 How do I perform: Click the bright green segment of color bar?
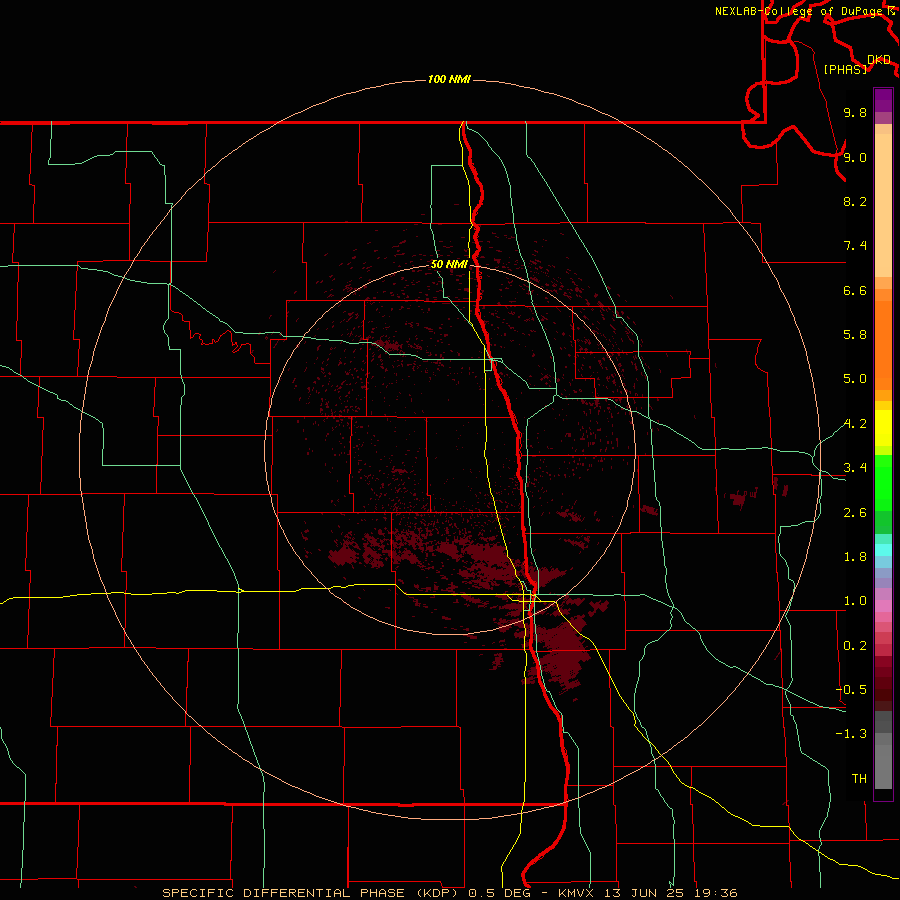point(883,482)
